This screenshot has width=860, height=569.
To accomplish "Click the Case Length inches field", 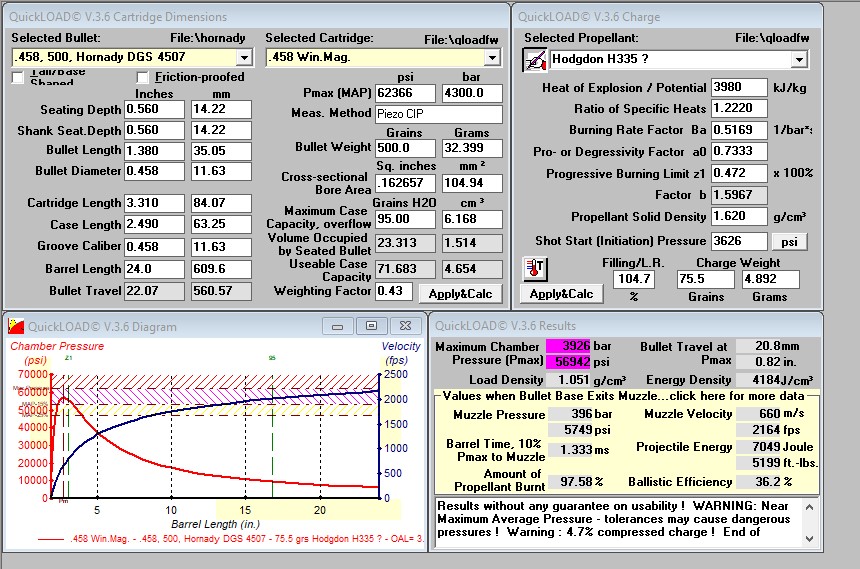I will 154,224.
